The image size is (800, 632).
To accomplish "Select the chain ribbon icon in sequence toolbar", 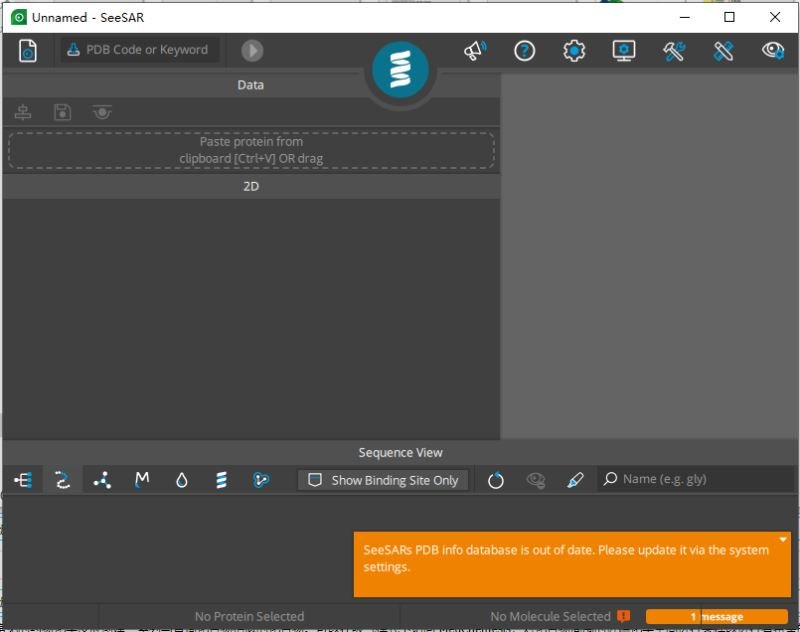I will pos(62,480).
